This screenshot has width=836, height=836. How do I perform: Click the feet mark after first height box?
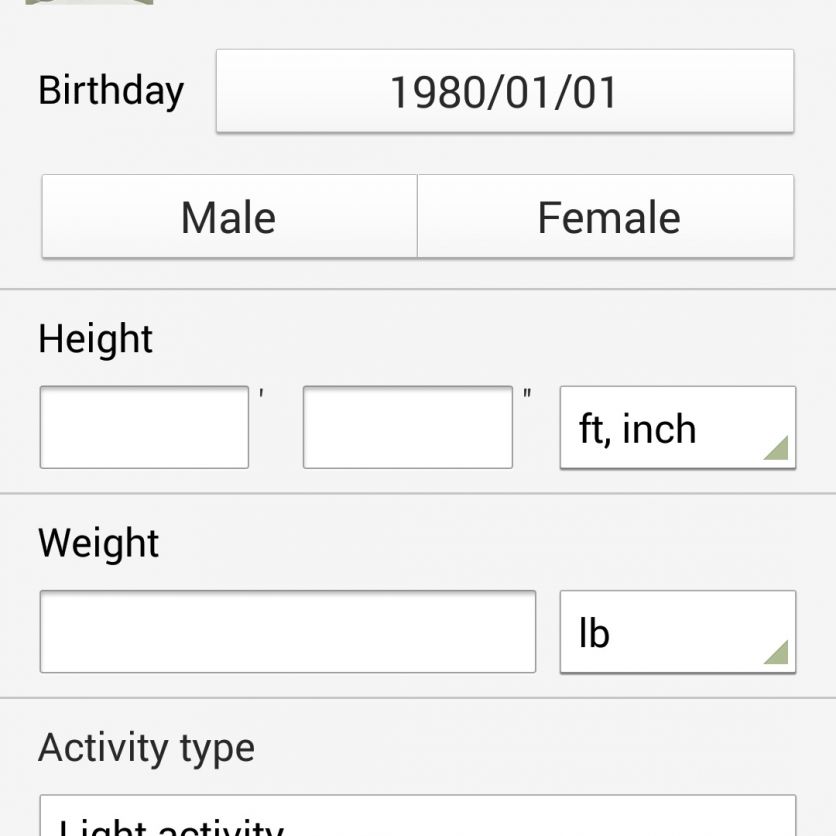click(x=261, y=394)
